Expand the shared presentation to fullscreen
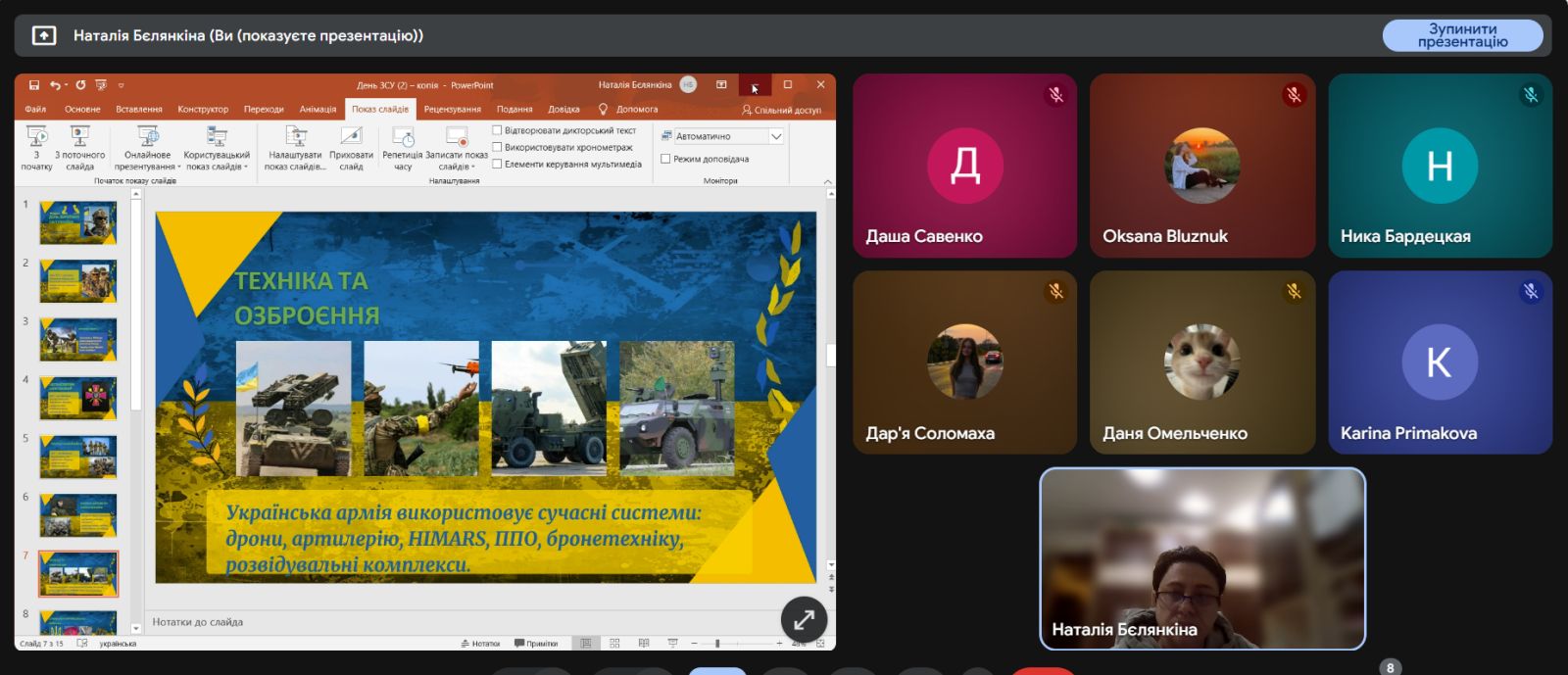The image size is (1568, 675). 804,619
